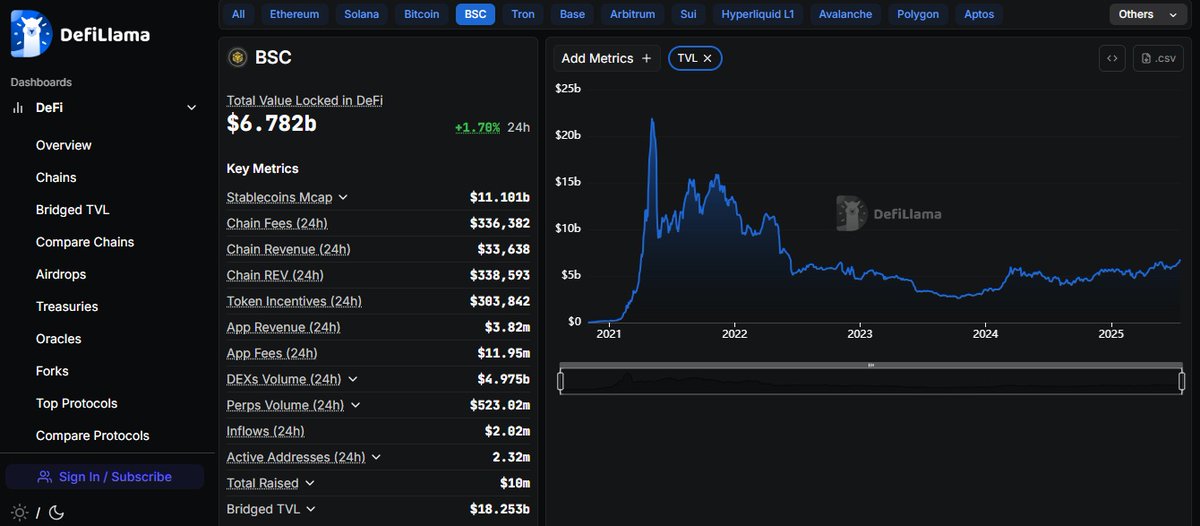Click the BSC chain logo icon
1200x526 pixels.
(x=238, y=58)
